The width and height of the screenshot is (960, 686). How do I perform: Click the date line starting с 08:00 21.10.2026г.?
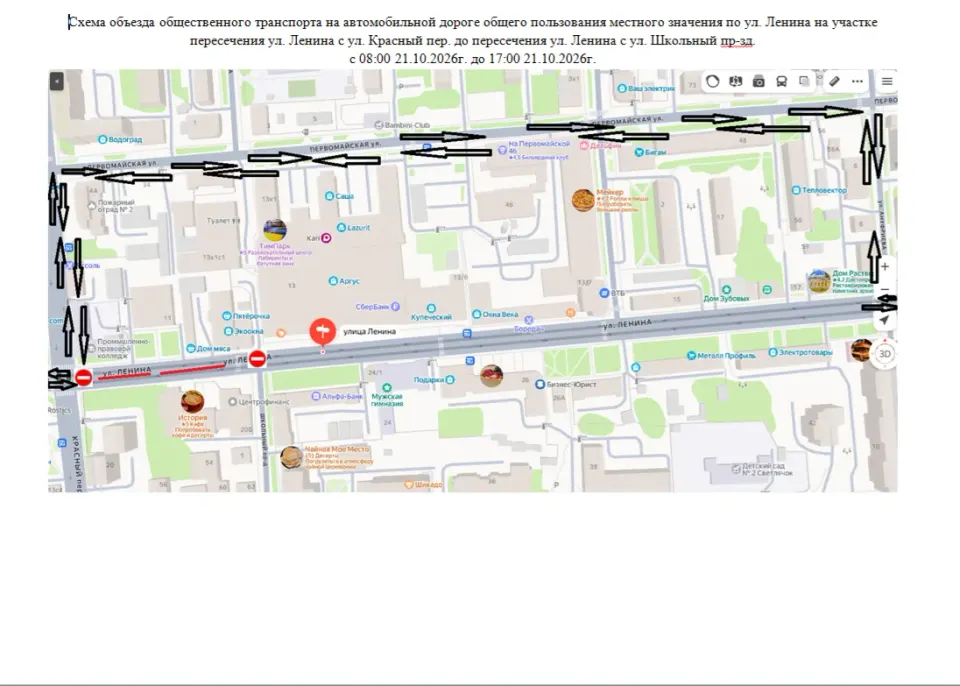click(x=473, y=59)
